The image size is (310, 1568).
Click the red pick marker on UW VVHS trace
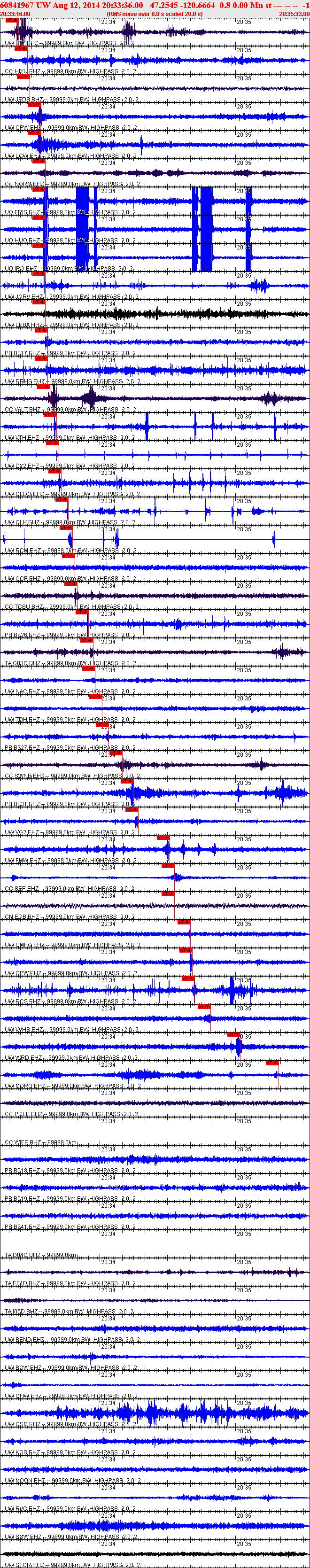(205, 1006)
